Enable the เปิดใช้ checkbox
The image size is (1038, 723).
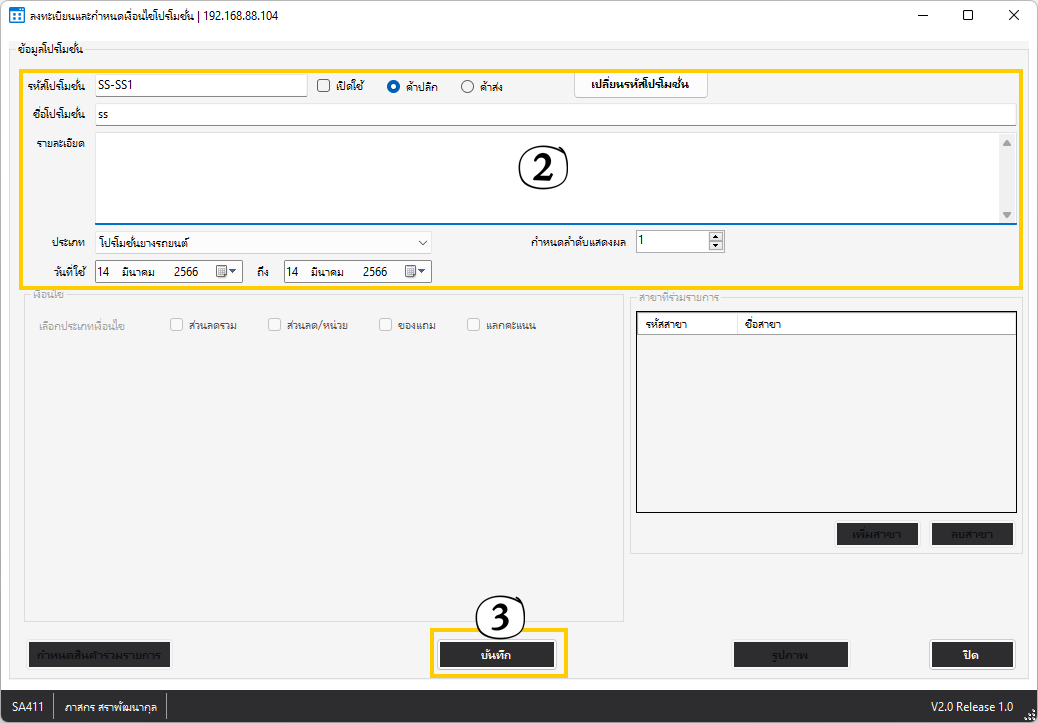point(324,86)
